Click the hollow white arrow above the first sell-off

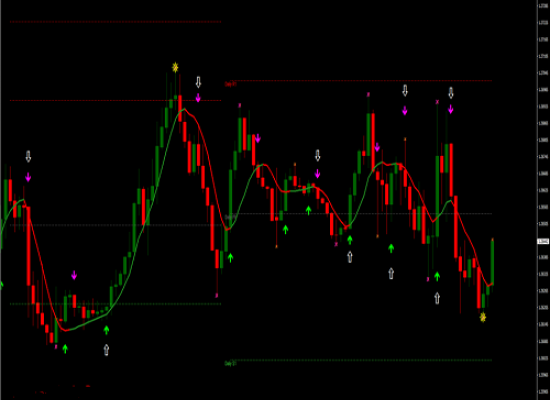28,156
